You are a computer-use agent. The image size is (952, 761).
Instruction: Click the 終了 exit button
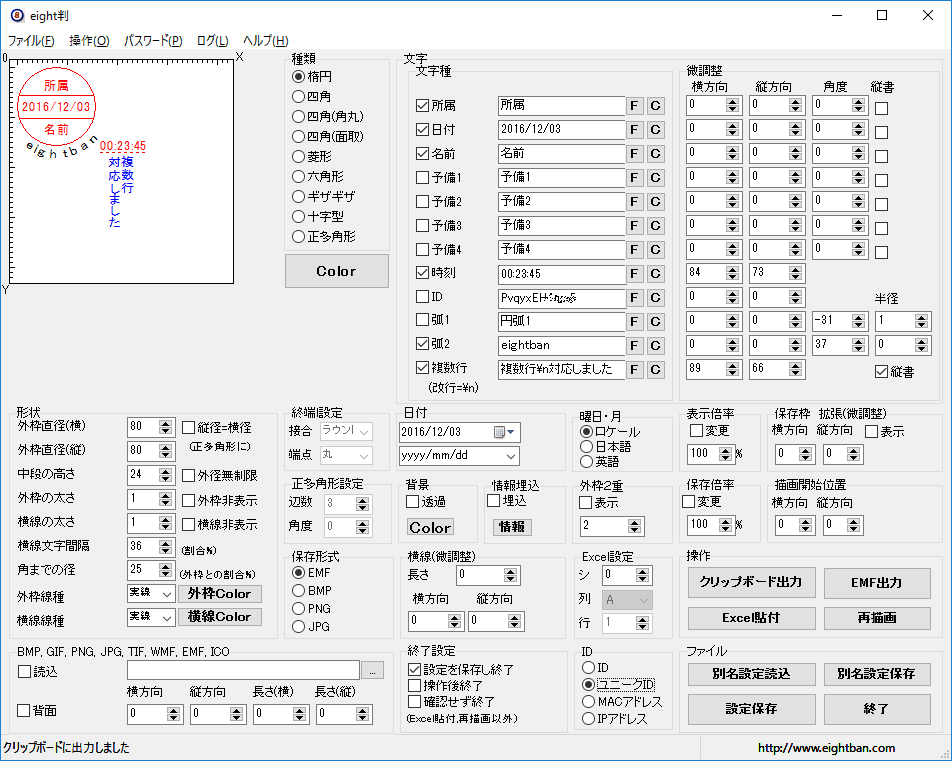click(x=877, y=709)
